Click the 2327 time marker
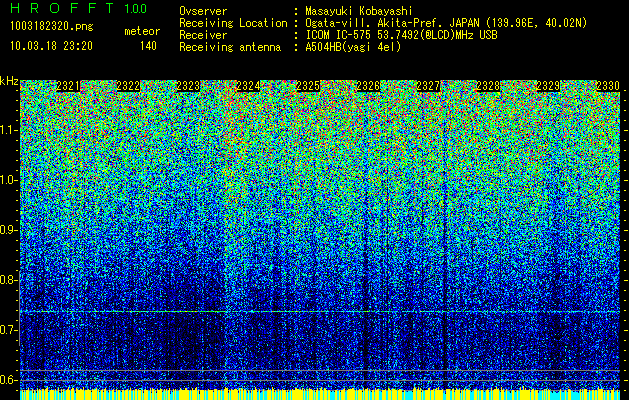629x400 pixels. 428,85
